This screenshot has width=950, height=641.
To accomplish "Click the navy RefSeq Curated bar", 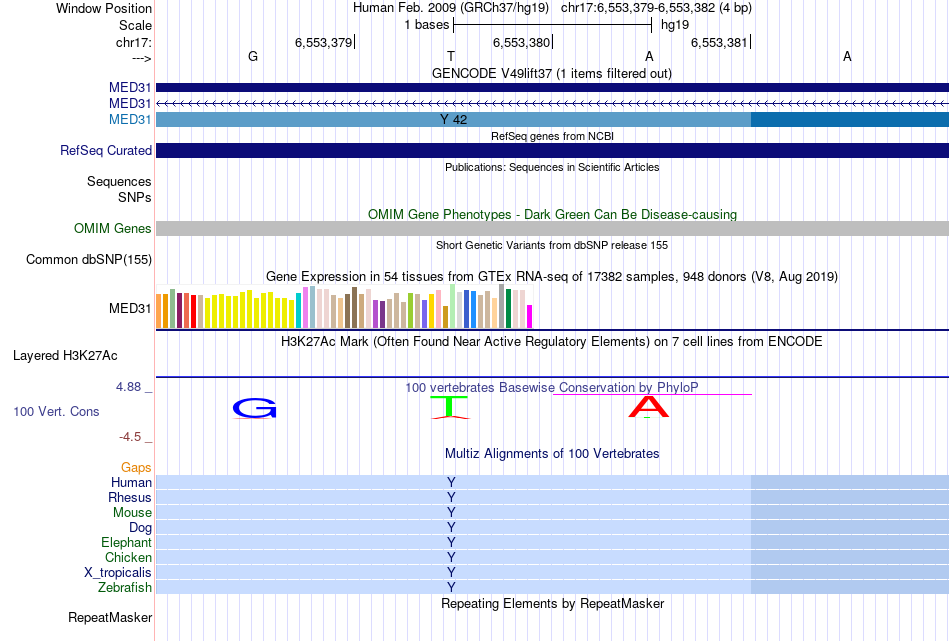I will (x=552, y=150).
